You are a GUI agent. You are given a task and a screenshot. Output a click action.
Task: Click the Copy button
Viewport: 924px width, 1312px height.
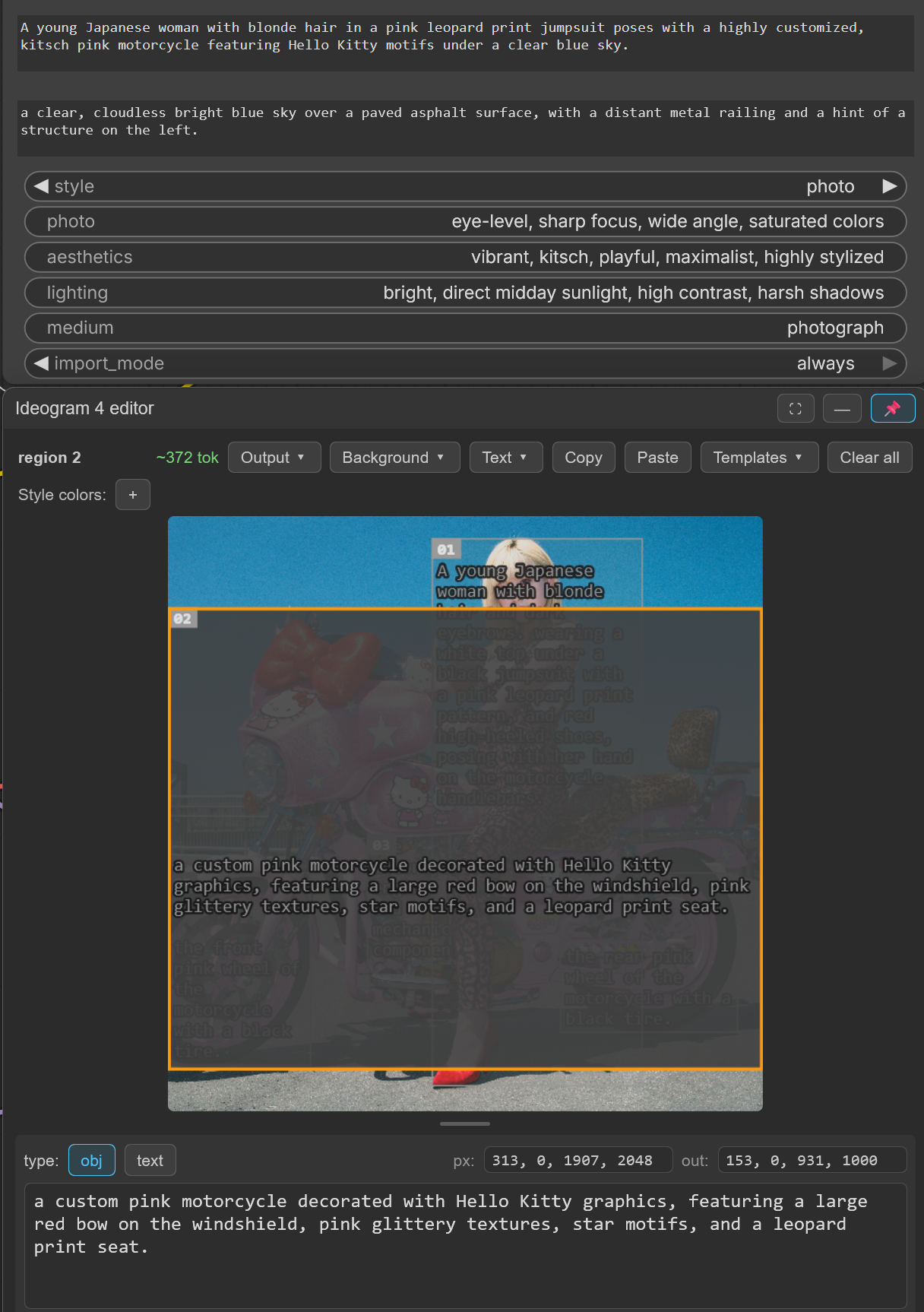[x=584, y=458]
